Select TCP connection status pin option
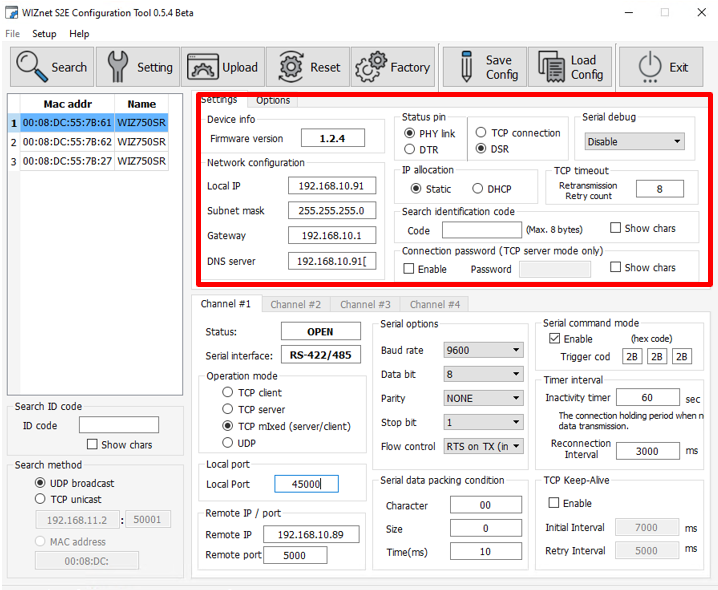The width and height of the screenshot is (718, 590). point(518,133)
